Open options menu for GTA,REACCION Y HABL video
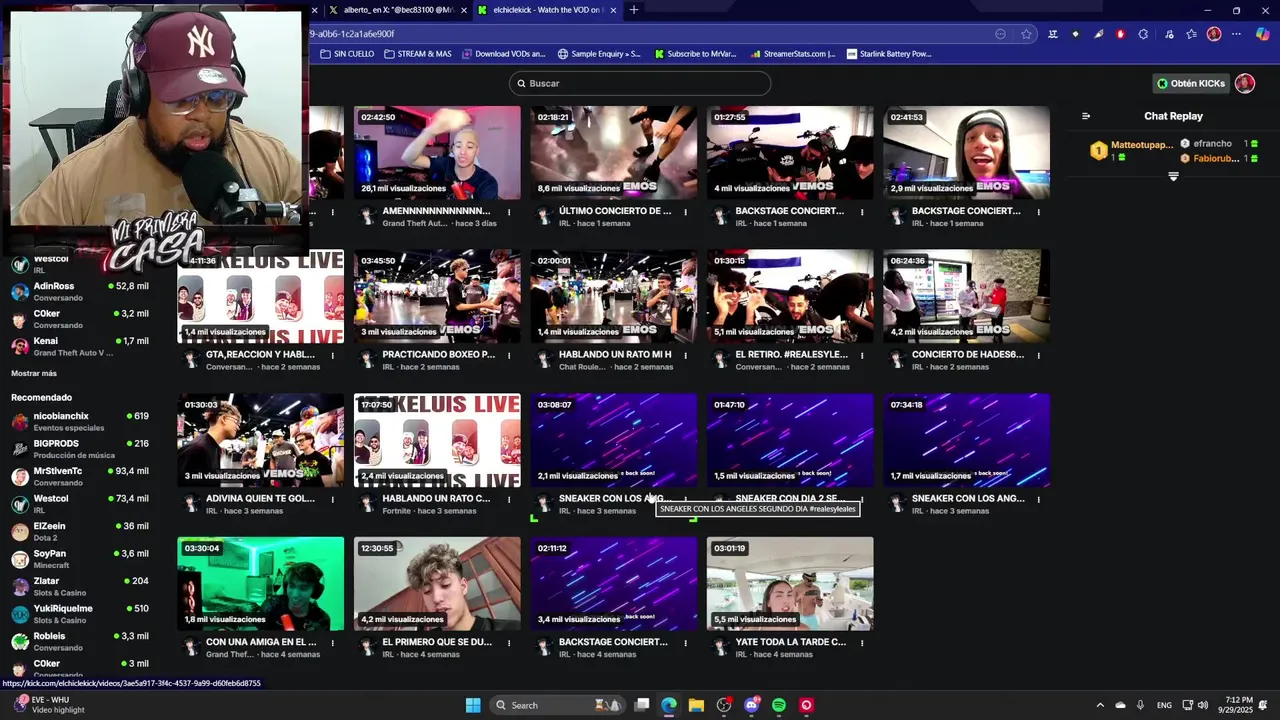Viewport: 1280px width, 720px height. 333,355
